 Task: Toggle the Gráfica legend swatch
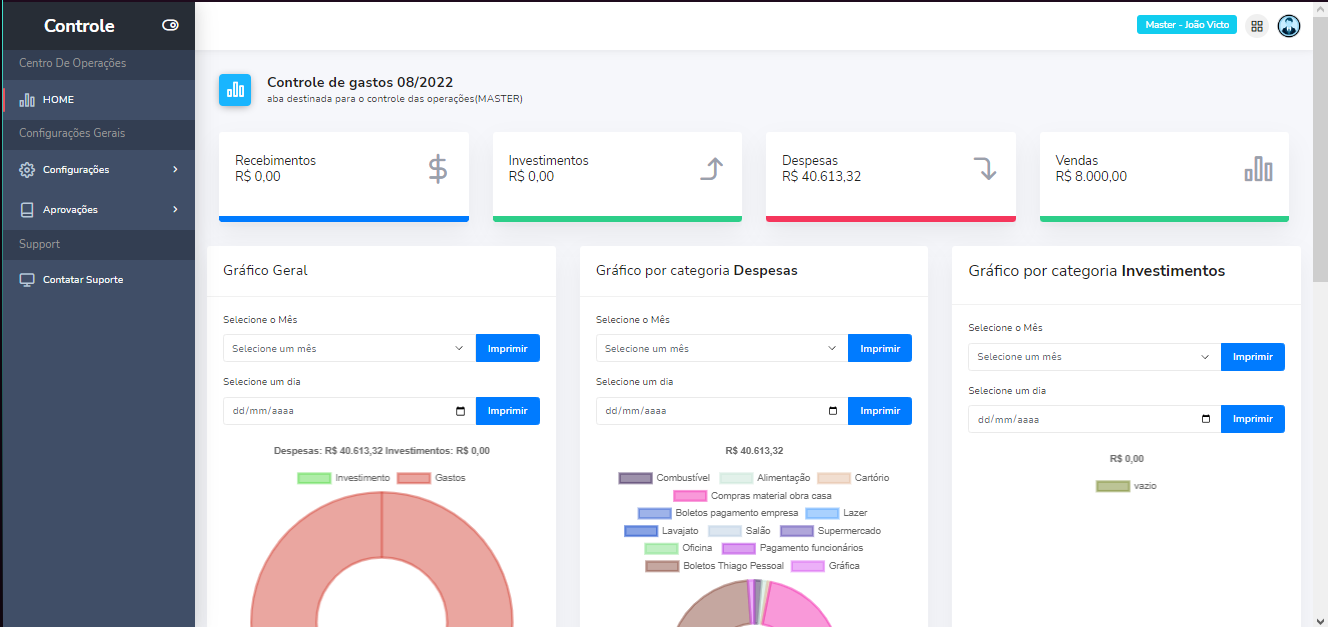pyautogui.click(x=808, y=566)
